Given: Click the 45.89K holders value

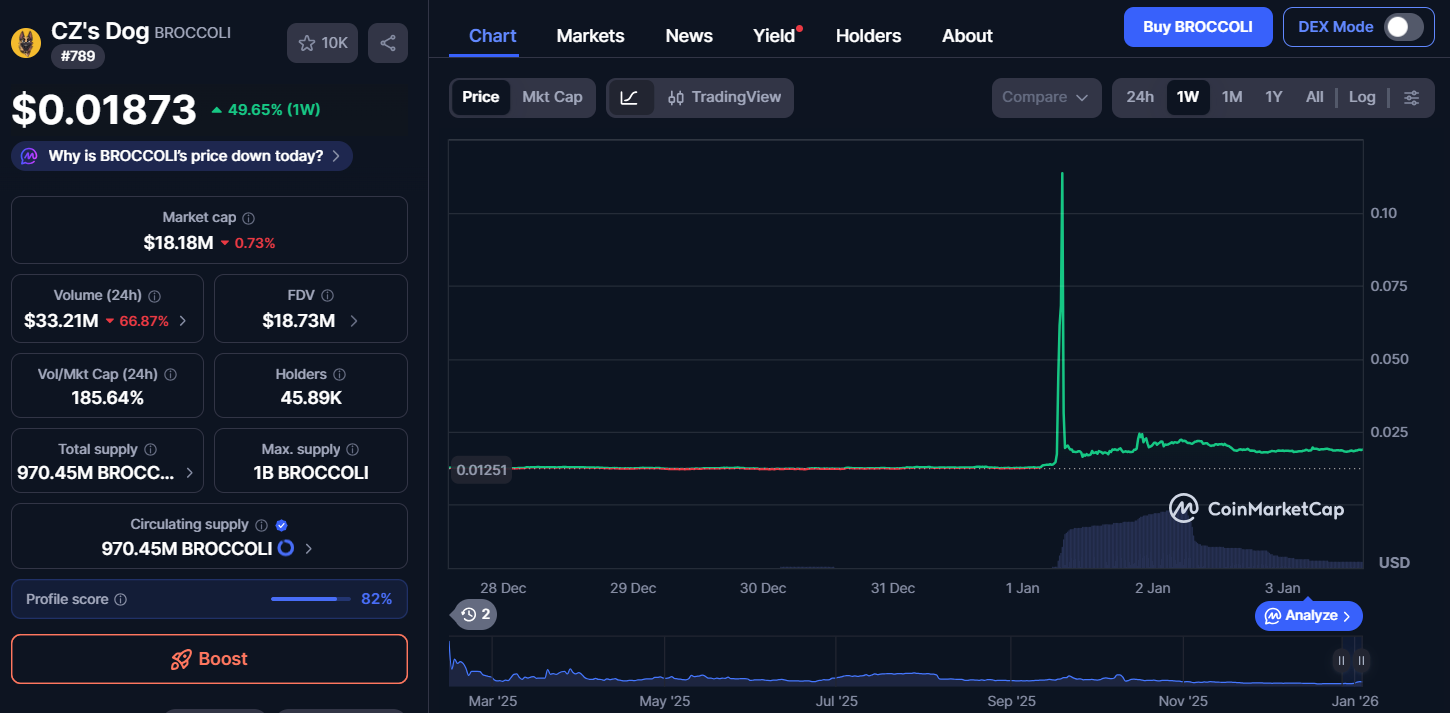Looking at the screenshot, I should (311, 398).
